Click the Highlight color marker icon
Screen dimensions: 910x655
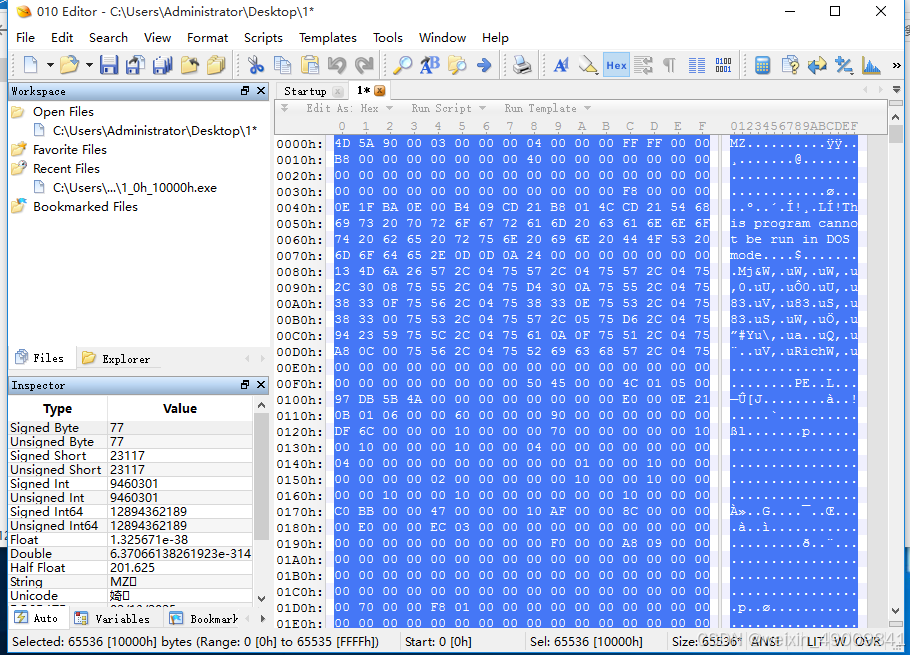[588, 65]
